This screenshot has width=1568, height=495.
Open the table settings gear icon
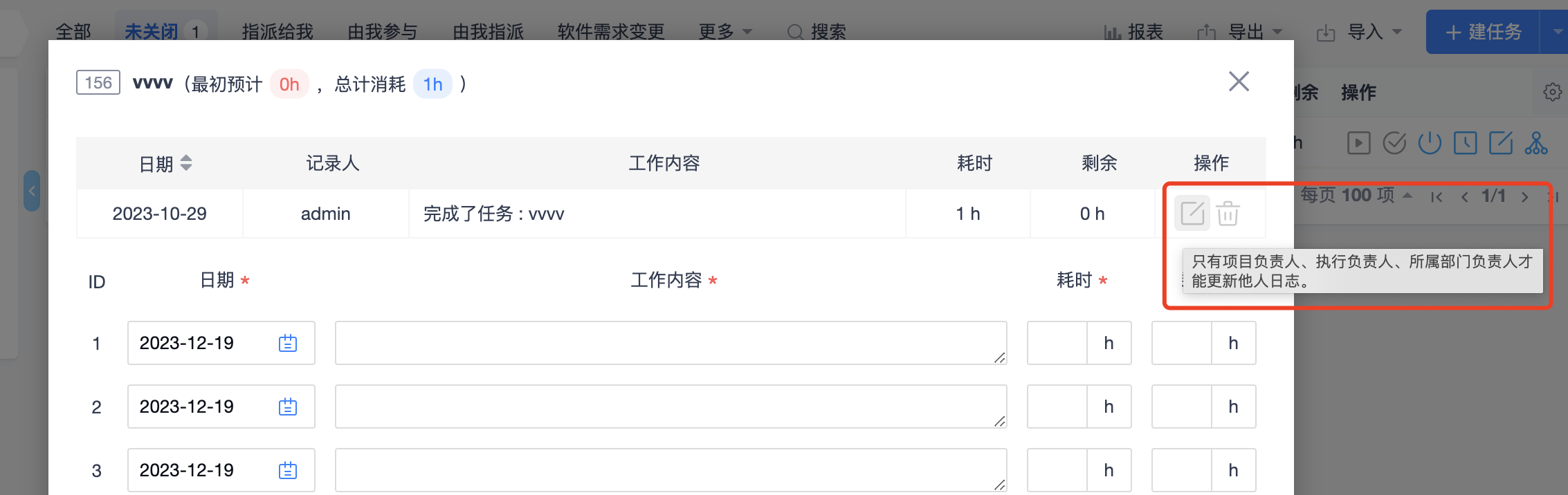pos(1552,92)
